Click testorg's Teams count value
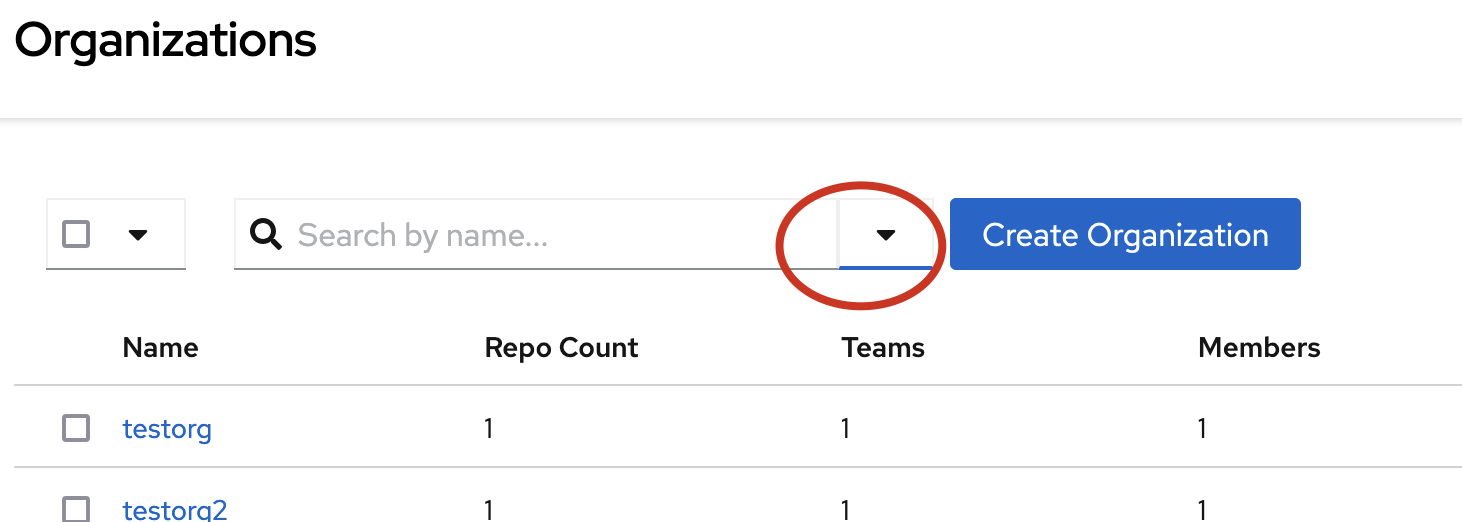Image resolution: width=1462 pixels, height=522 pixels. coord(846,429)
